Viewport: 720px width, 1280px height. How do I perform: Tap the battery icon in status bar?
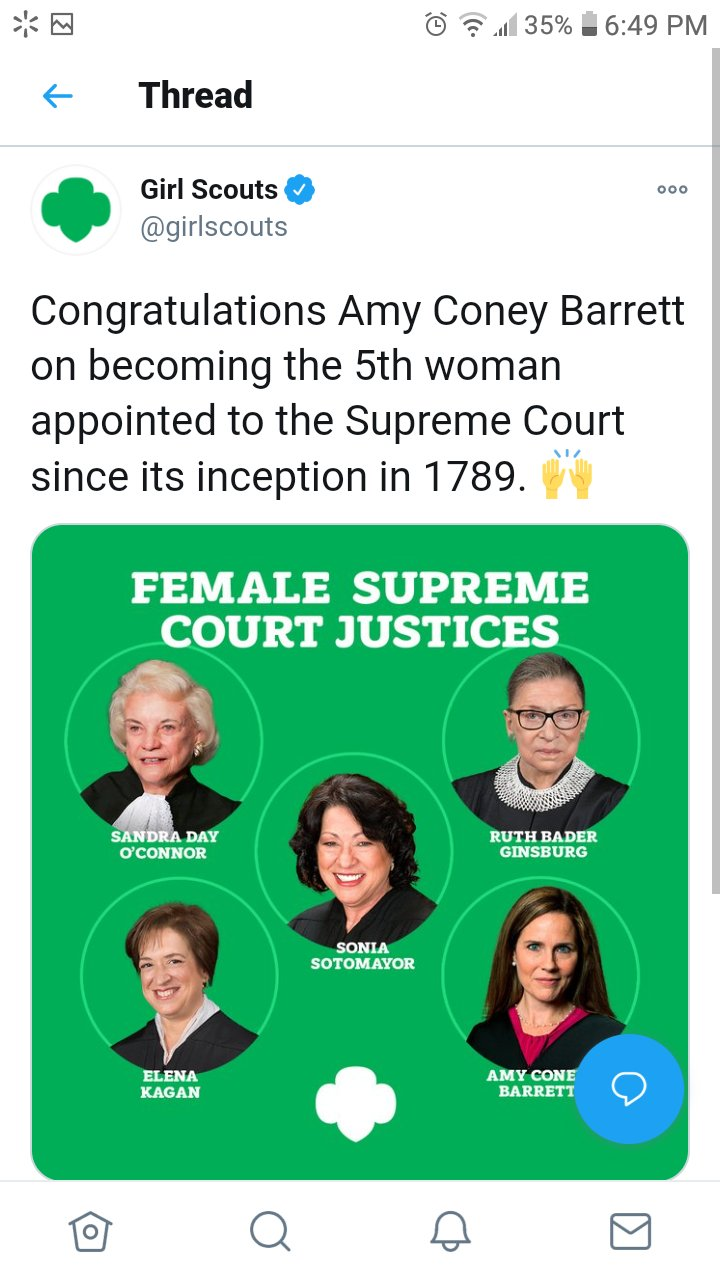[589, 25]
